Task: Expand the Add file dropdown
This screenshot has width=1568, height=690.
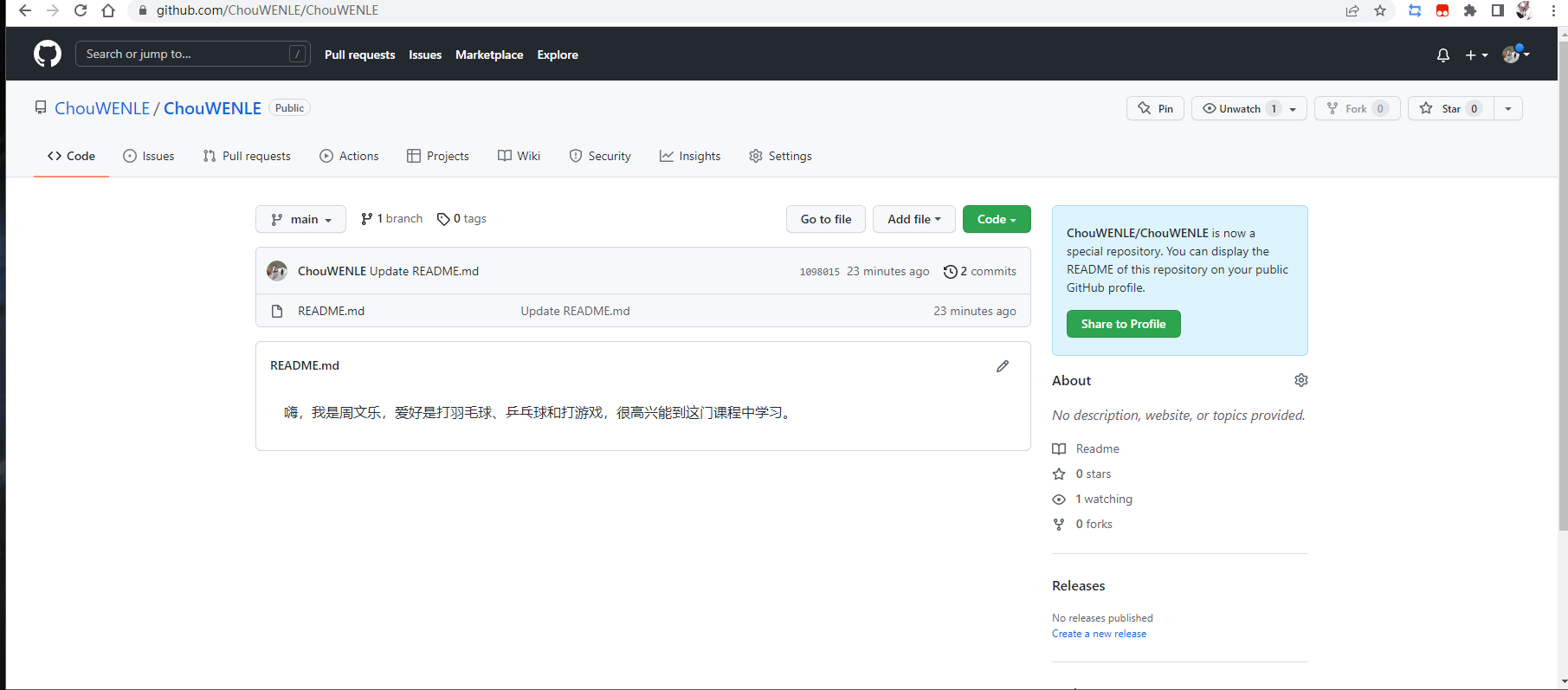Action: [x=913, y=219]
